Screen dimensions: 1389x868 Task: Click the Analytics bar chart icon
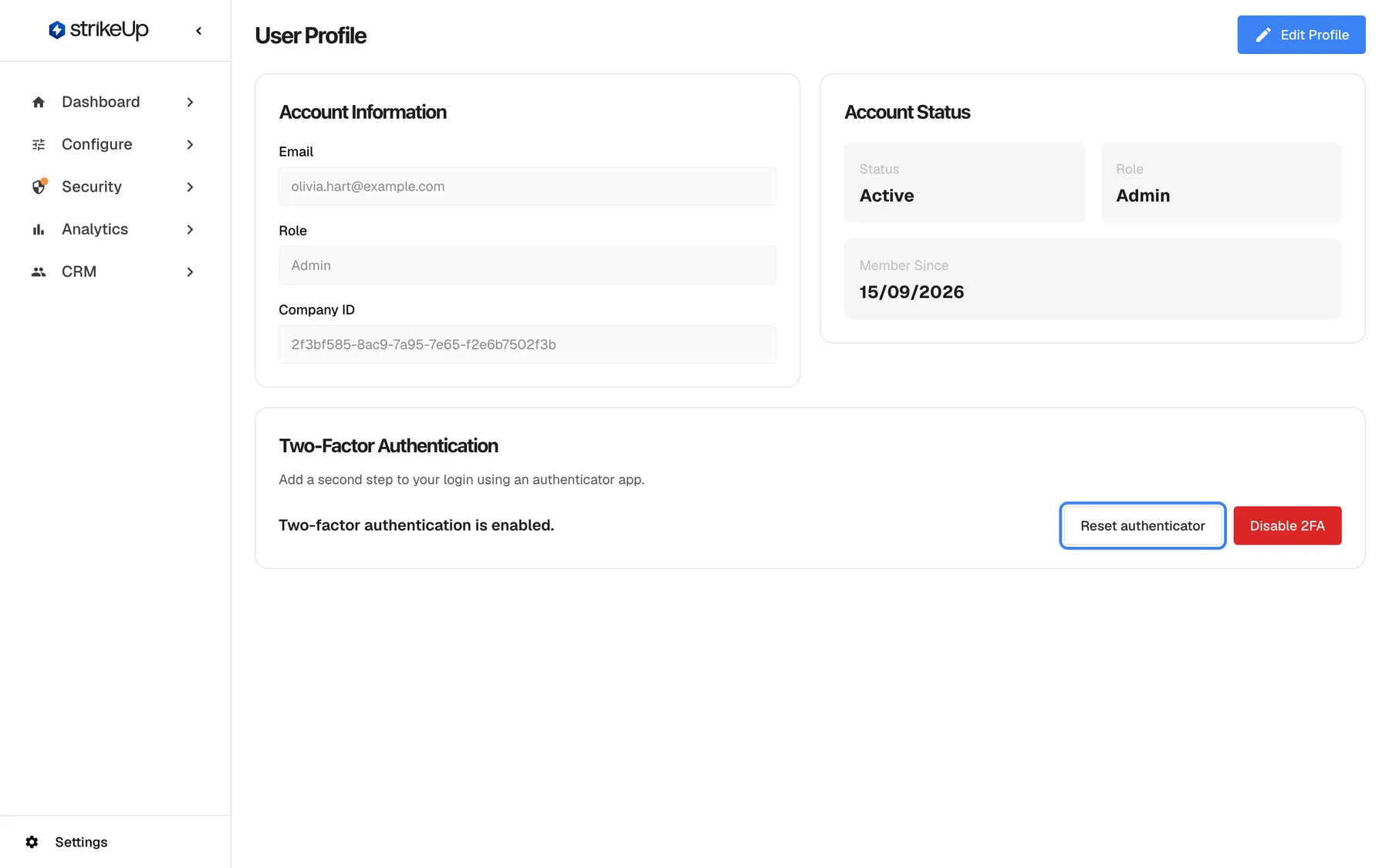[39, 229]
